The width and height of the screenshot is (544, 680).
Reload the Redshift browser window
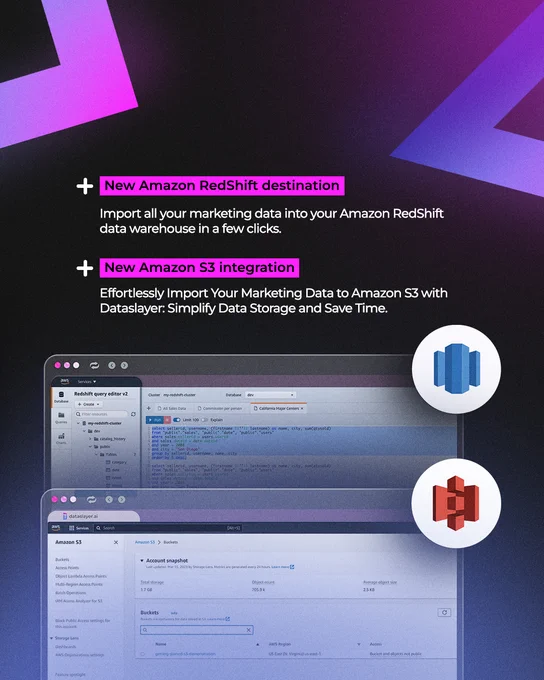94,366
